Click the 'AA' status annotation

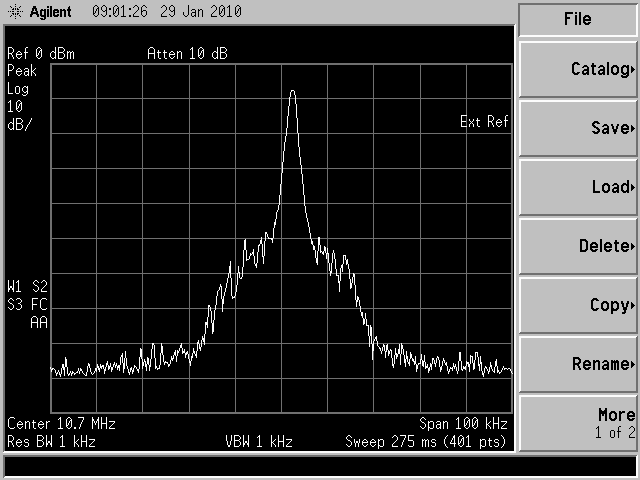click(x=39, y=323)
